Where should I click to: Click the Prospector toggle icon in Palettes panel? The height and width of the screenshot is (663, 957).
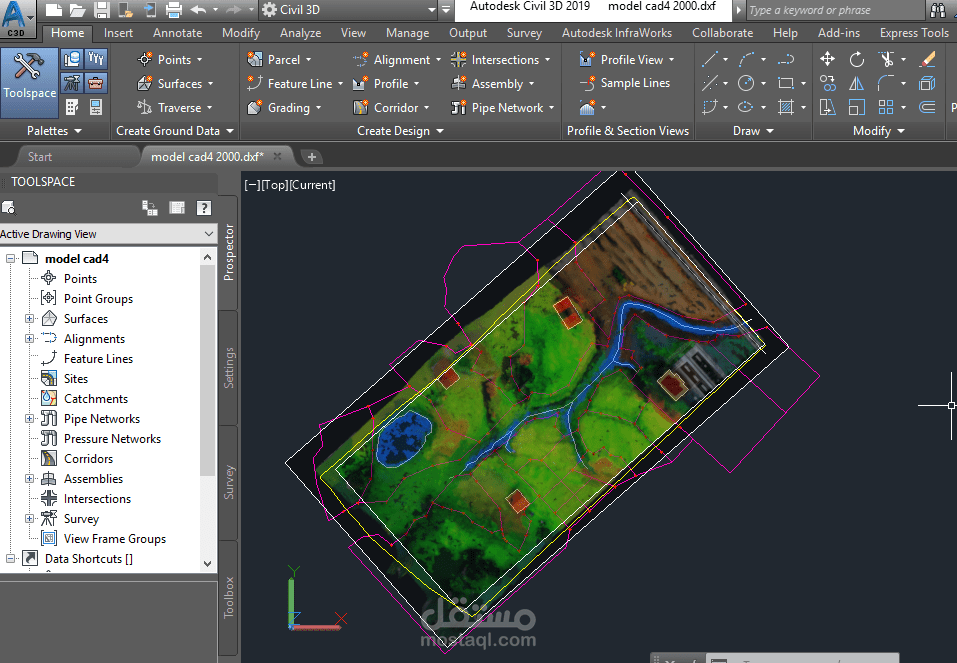pos(71,59)
